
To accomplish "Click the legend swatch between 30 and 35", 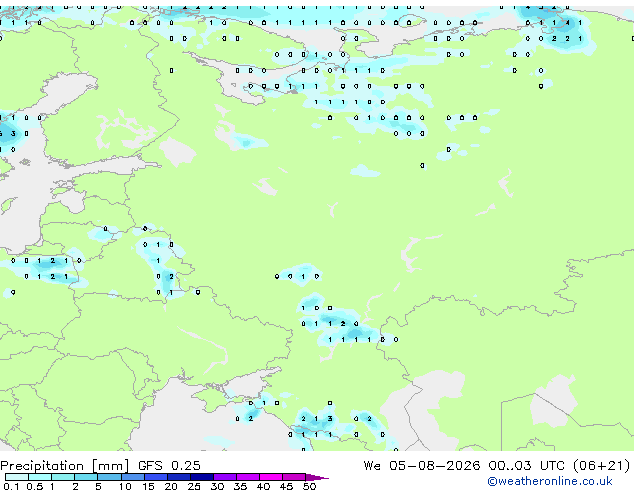I will [x=225, y=477].
